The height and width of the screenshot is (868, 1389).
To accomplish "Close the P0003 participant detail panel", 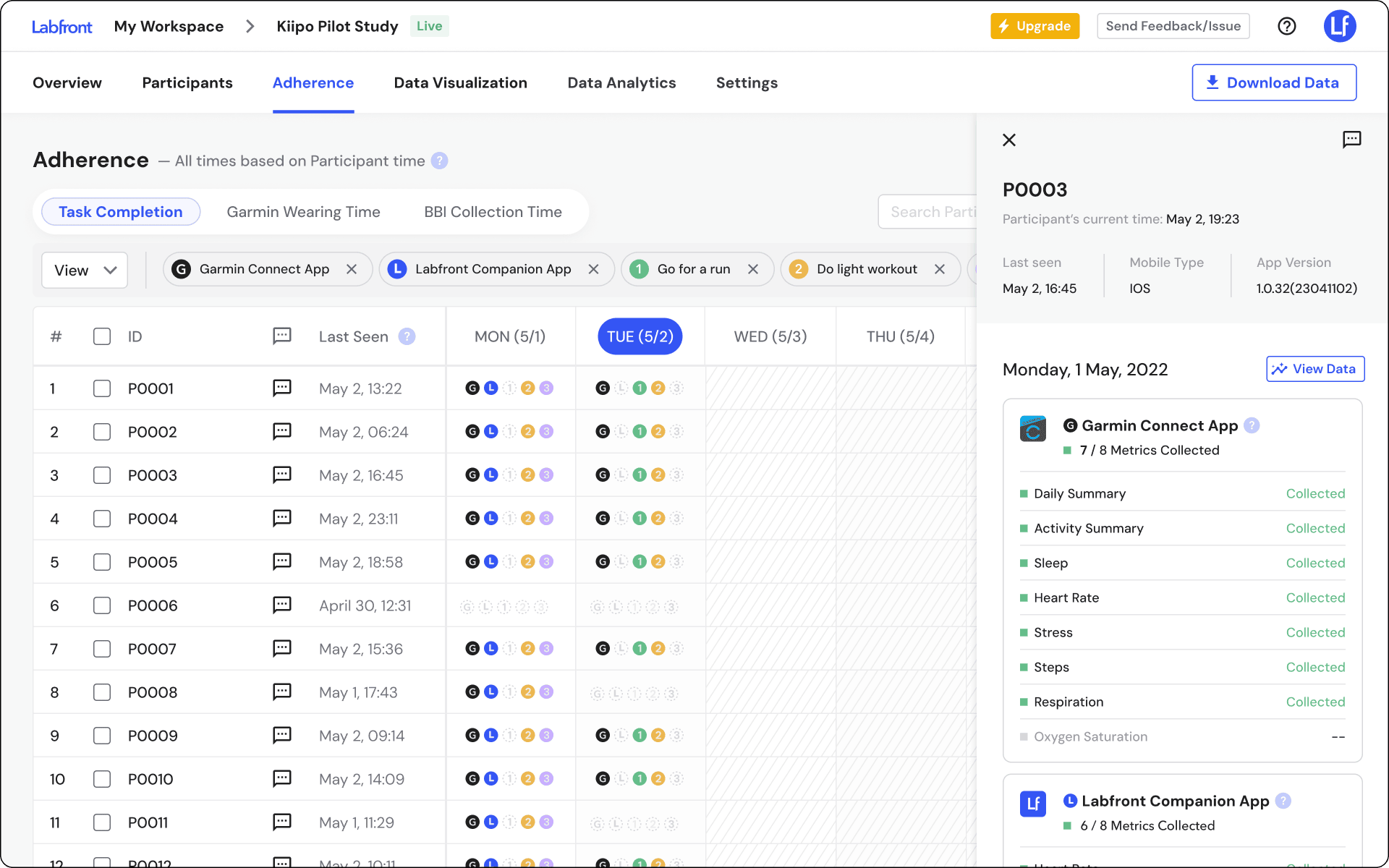I will [1009, 140].
